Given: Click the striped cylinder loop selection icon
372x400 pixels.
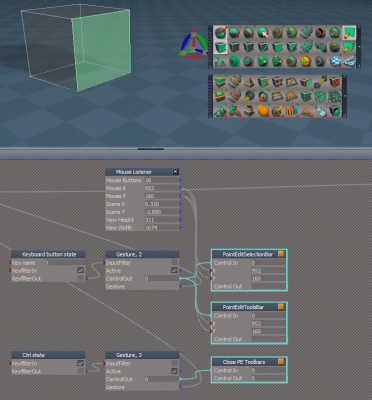Looking at the screenshot, I should tap(306, 33).
